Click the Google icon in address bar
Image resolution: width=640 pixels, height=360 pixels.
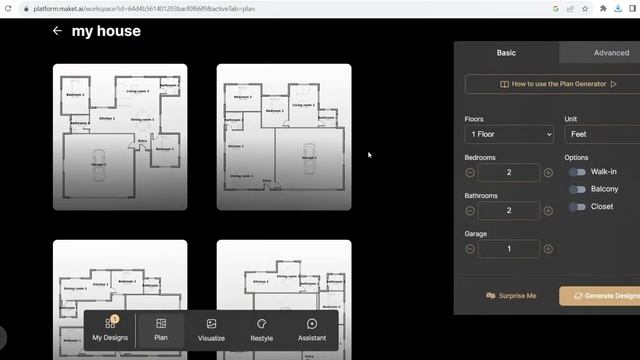click(x=556, y=9)
